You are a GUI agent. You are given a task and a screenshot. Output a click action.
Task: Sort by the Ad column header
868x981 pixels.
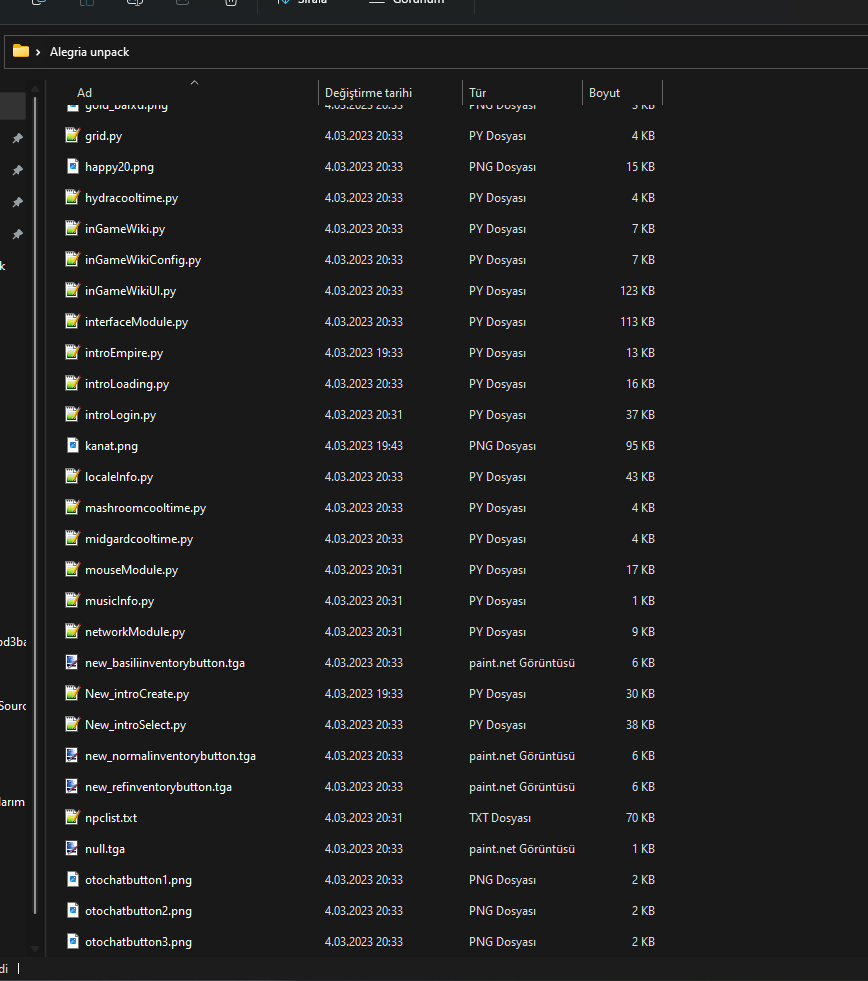84,93
